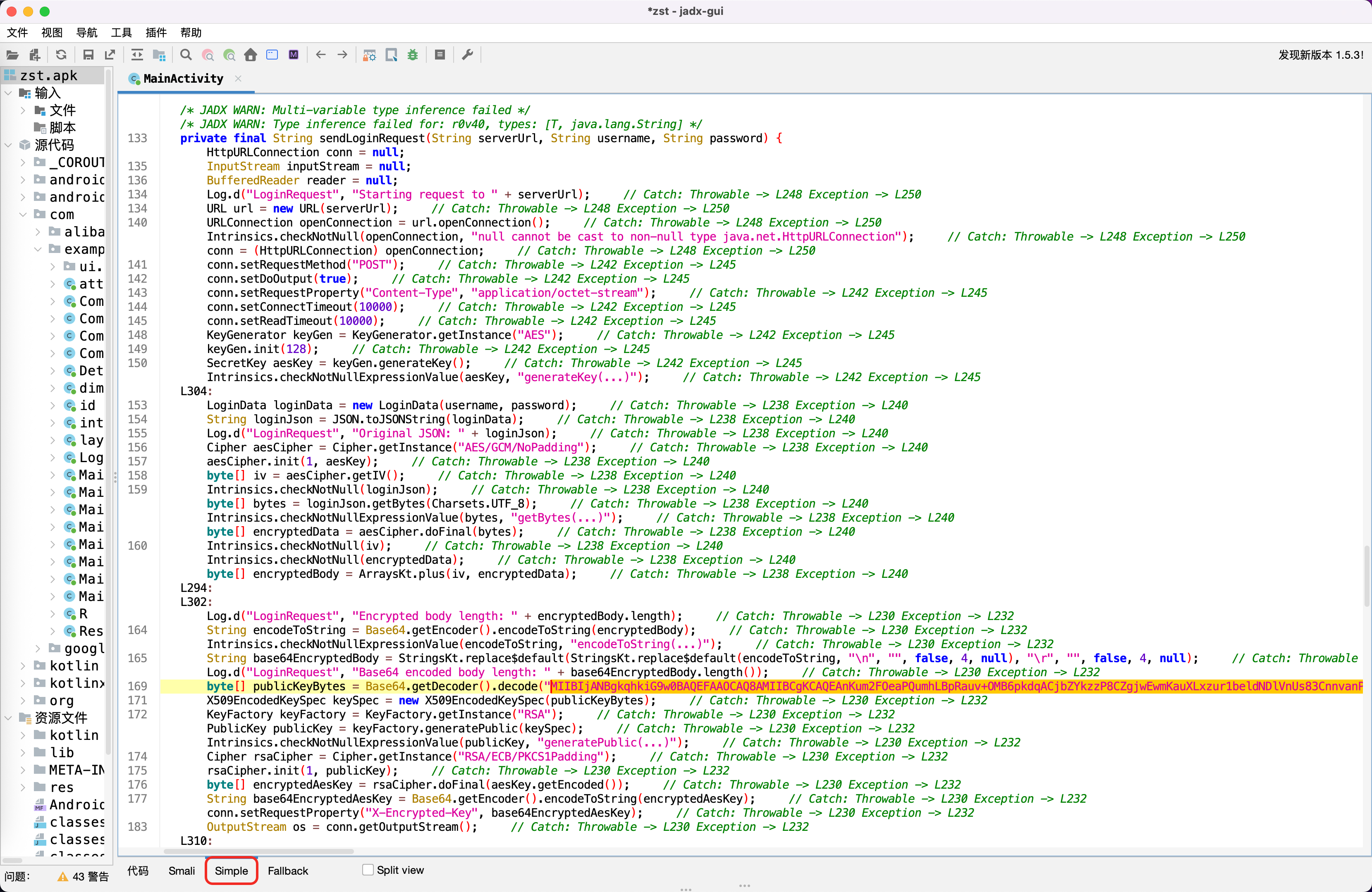
Task: Open text search magnifier tool
Action: (186, 55)
